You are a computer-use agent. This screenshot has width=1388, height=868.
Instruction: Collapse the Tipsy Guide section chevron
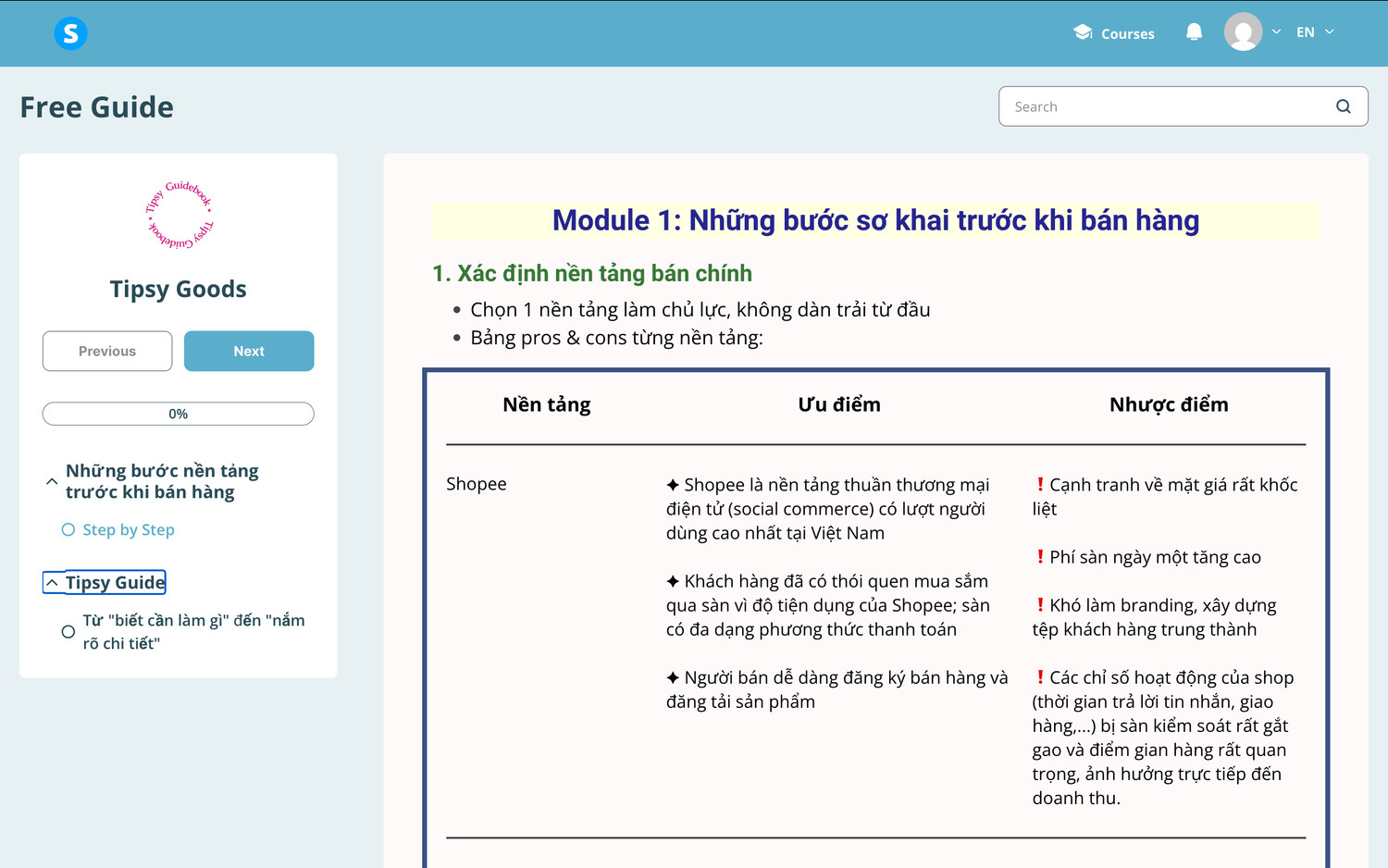tap(52, 582)
